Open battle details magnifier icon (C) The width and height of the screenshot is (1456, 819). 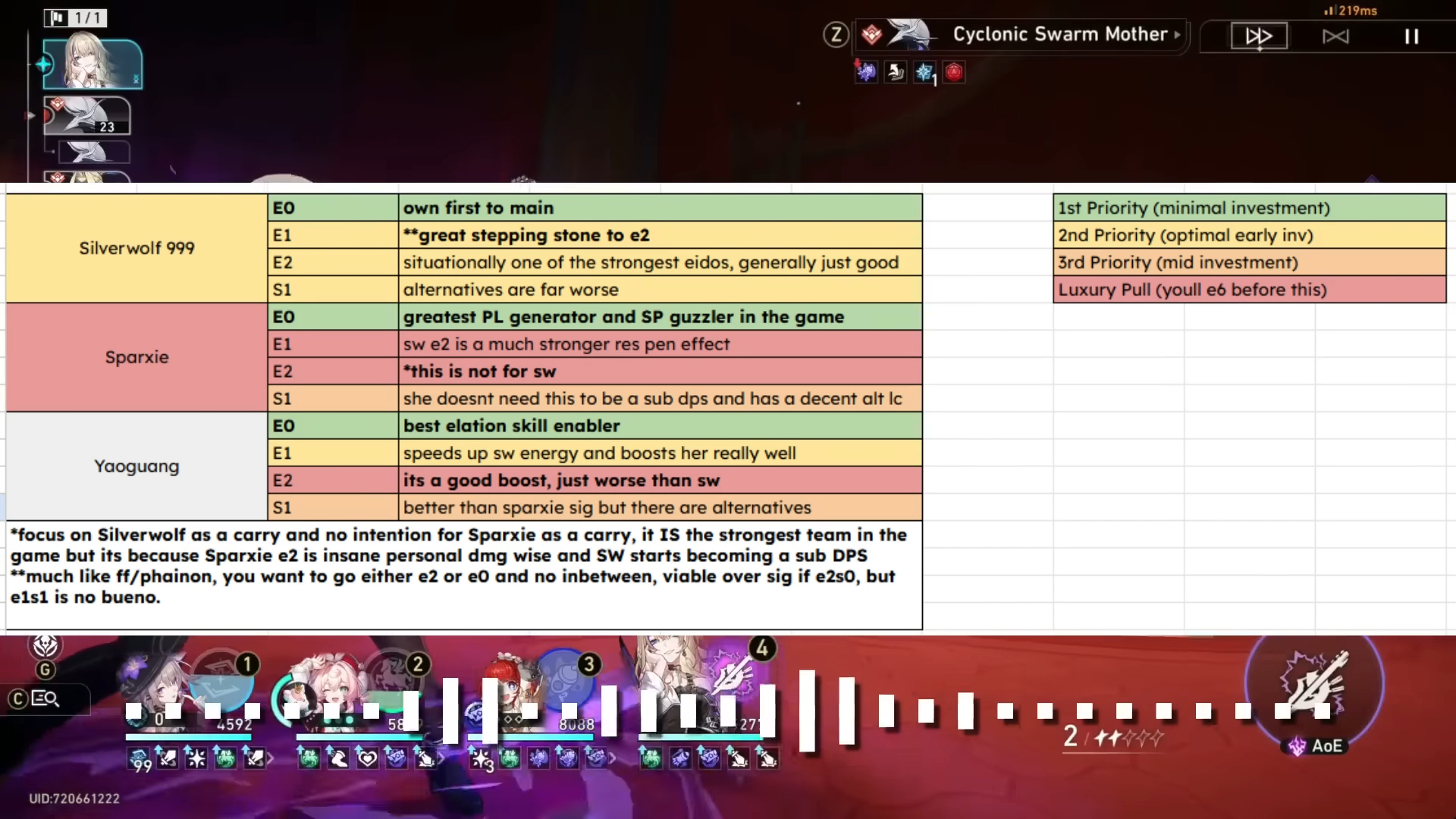[45, 698]
